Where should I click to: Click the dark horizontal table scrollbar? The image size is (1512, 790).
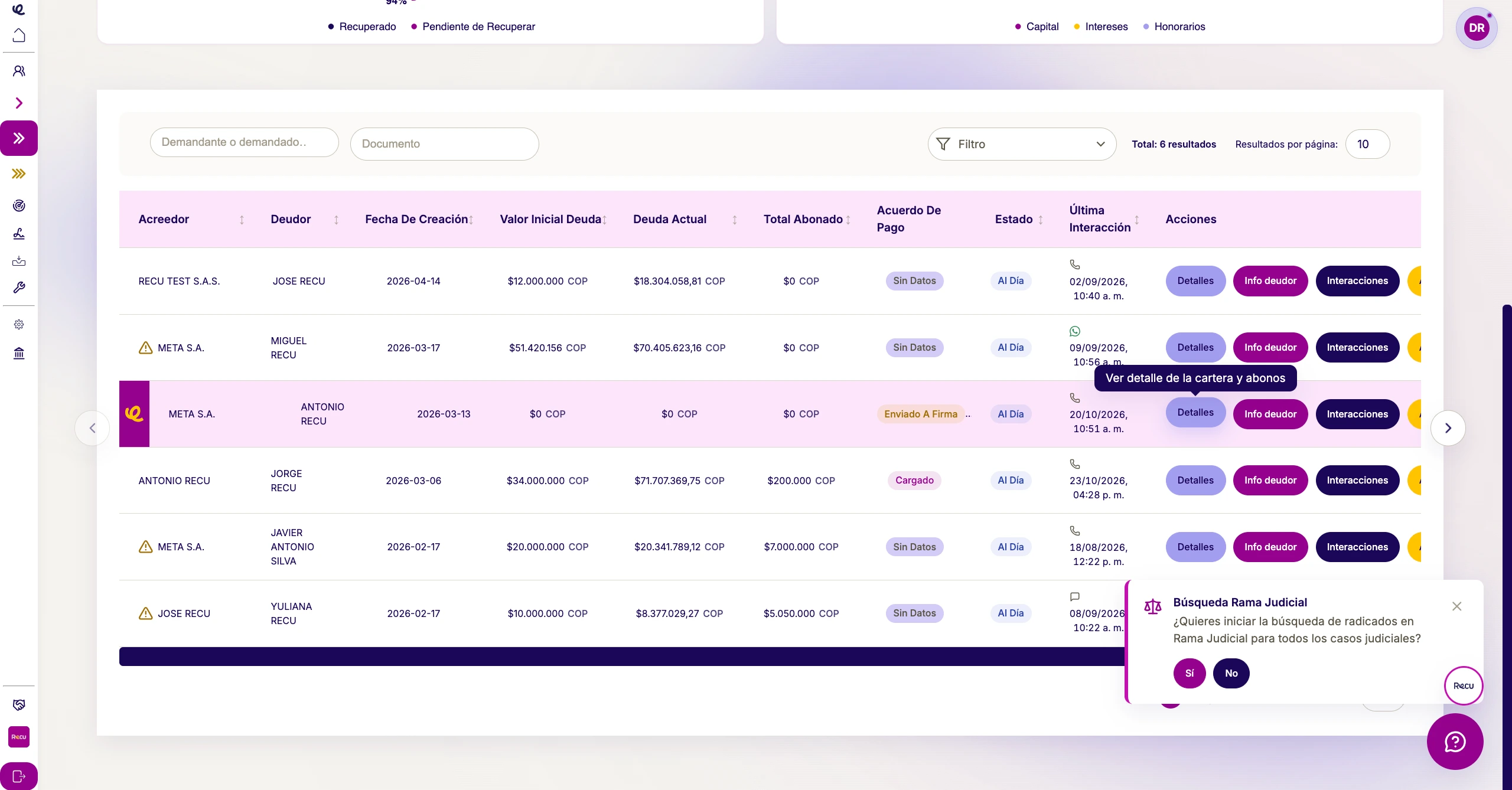coord(622,657)
